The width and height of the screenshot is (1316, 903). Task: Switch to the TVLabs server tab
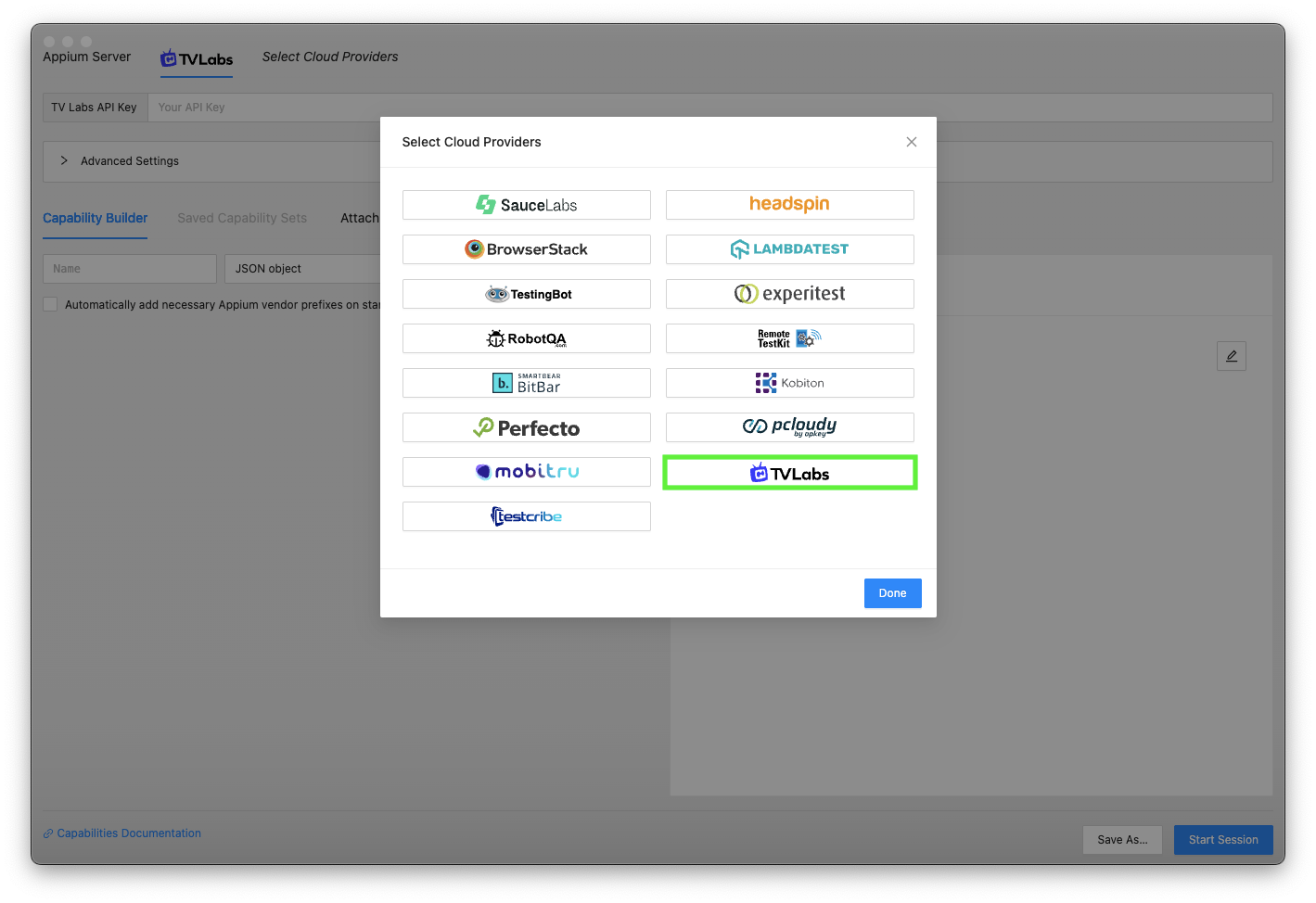click(197, 59)
